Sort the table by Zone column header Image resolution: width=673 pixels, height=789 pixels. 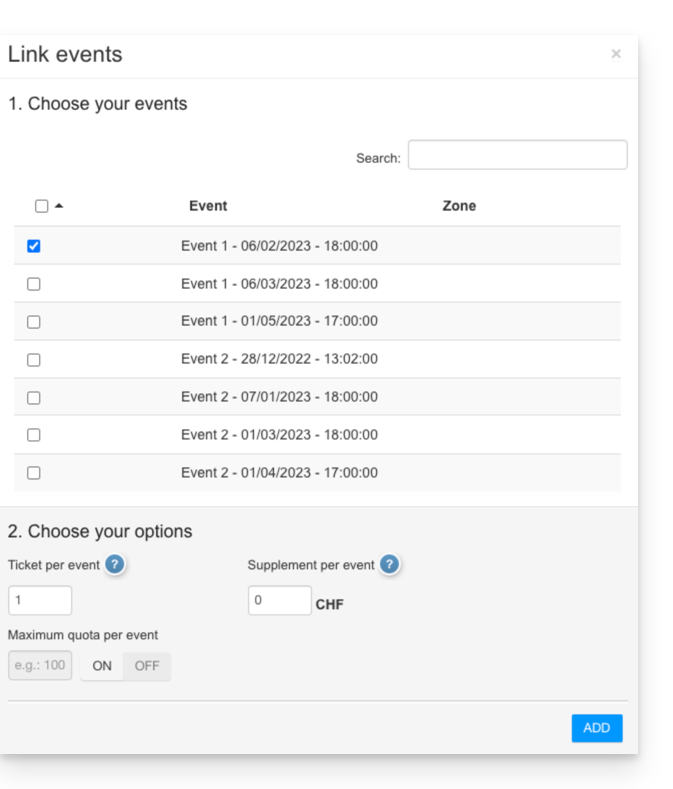(459, 206)
